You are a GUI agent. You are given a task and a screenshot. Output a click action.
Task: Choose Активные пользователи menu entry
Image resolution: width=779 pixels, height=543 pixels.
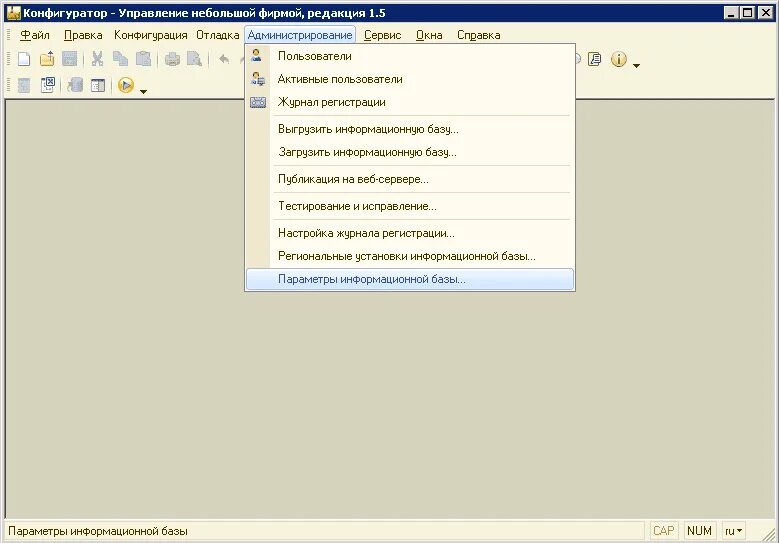pos(410,79)
